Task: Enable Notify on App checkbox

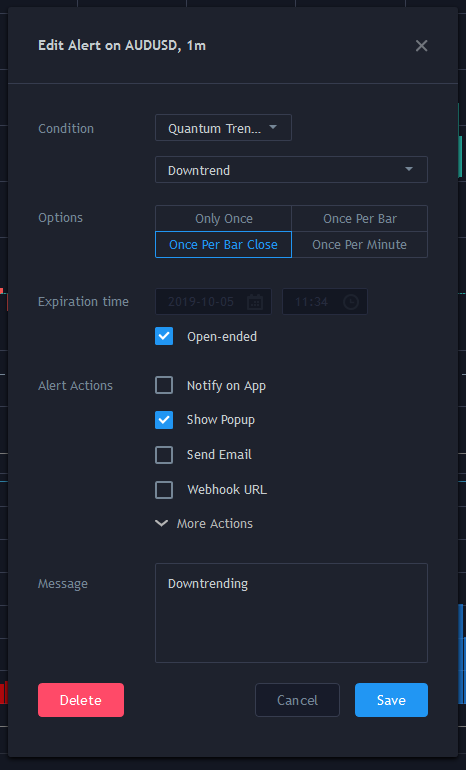Action: pyautogui.click(x=164, y=385)
